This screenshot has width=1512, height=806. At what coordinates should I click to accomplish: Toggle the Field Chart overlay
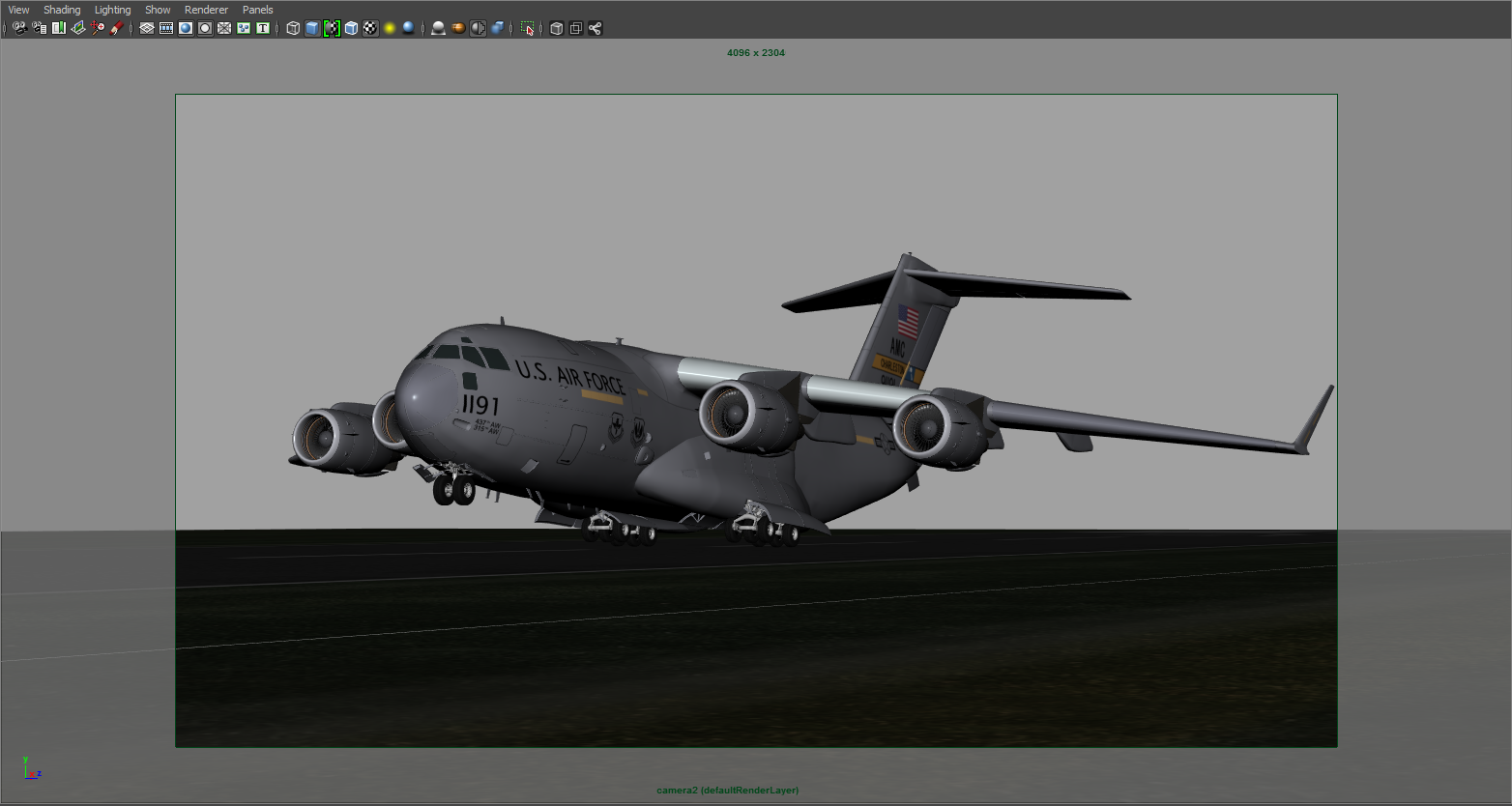click(x=224, y=28)
